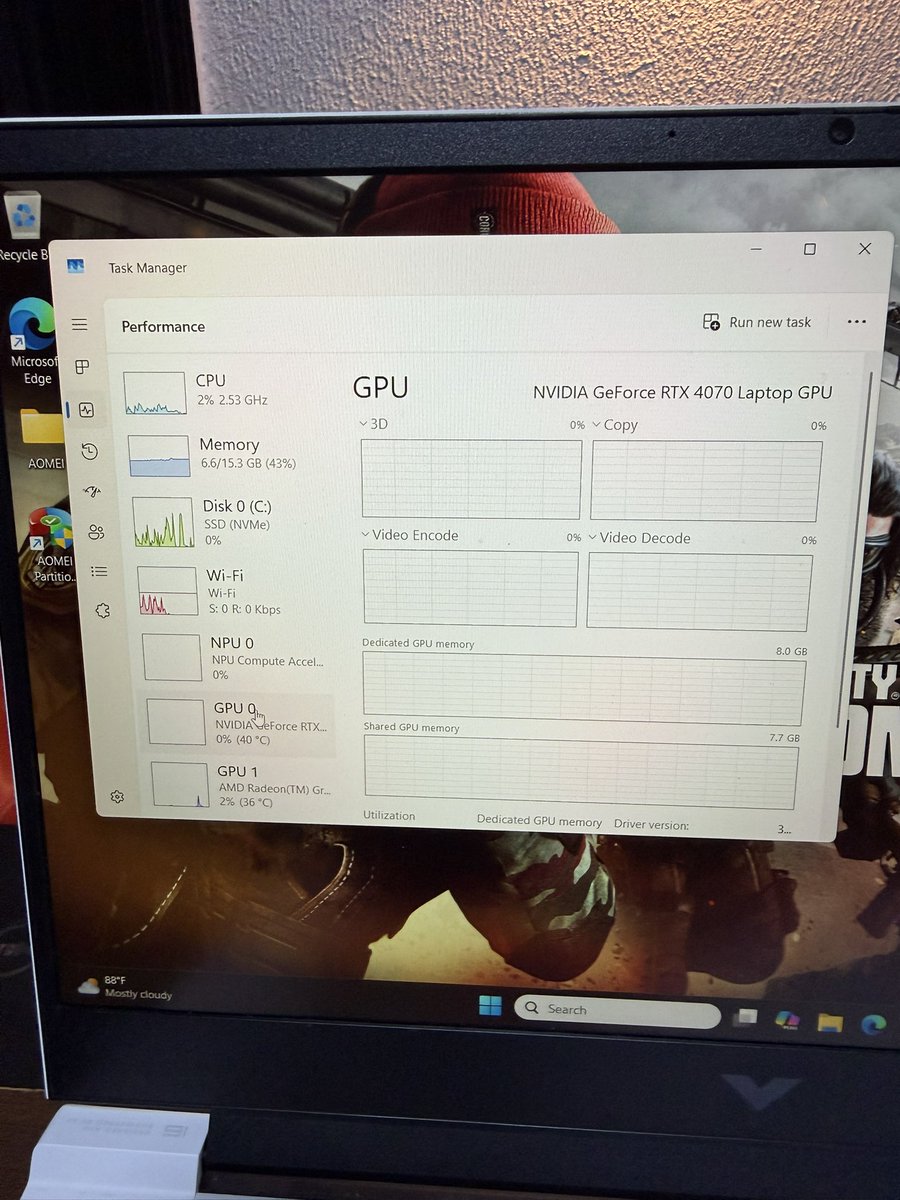The image size is (900, 1200).
Task: Open the three-dots more options menu
Action: [856, 322]
